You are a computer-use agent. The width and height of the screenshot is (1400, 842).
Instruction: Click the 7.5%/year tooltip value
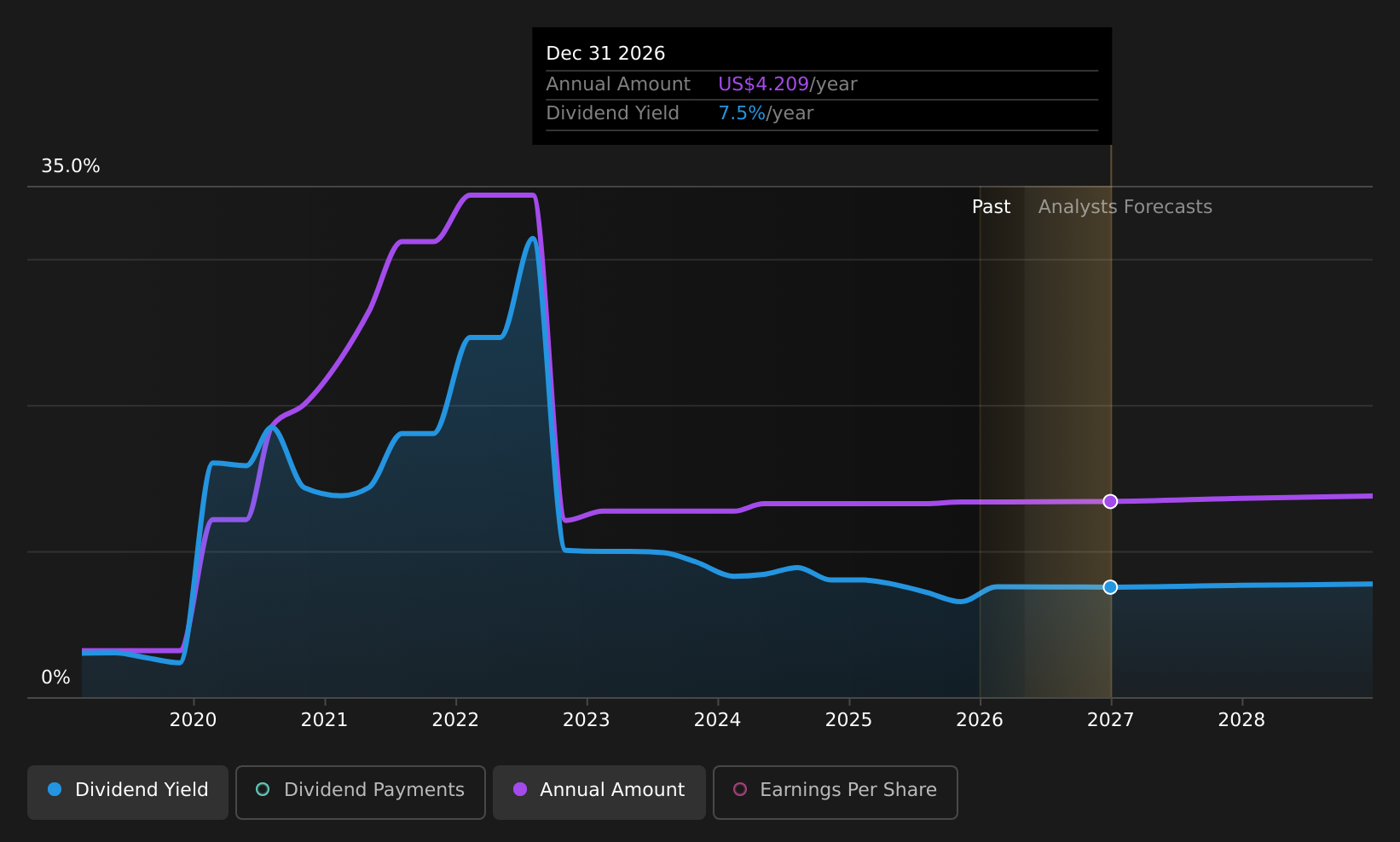[766, 113]
